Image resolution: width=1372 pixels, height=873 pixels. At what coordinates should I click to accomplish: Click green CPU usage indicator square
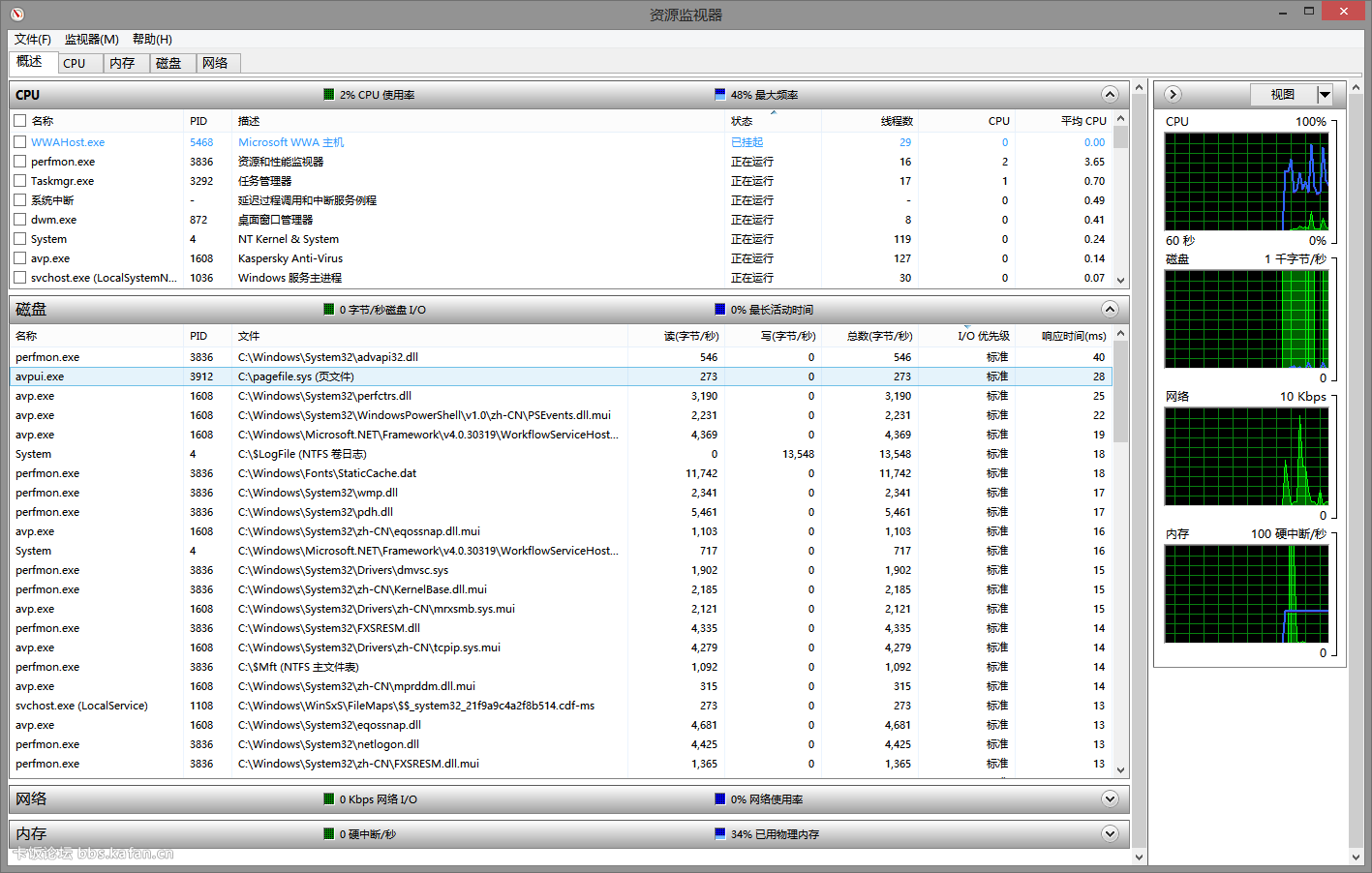point(329,95)
